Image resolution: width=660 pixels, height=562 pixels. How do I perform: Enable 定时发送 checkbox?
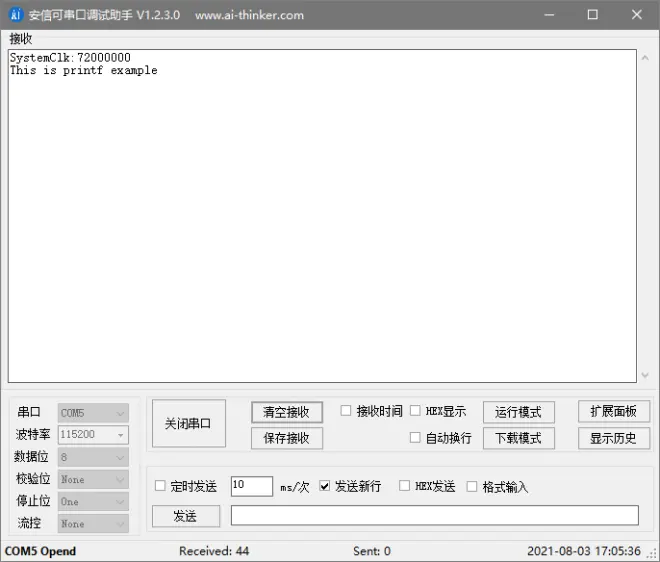(160, 486)
